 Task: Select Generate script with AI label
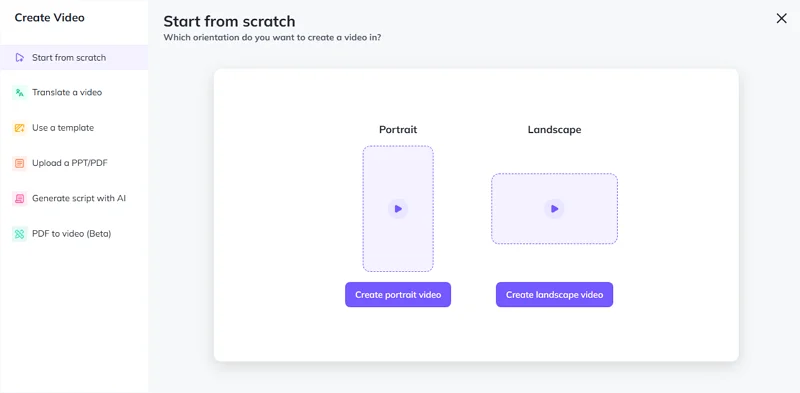point(79,198)
